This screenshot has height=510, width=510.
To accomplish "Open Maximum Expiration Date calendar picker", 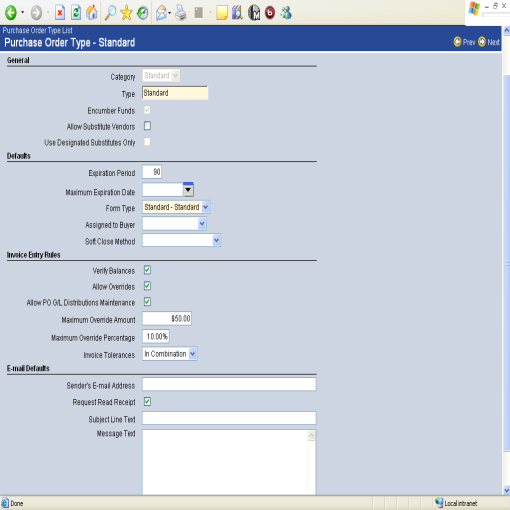I will [188, 190].
